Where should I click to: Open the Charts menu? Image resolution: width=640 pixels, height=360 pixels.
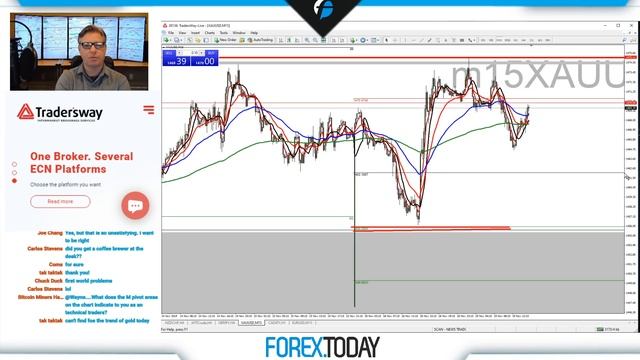click(x=210, y=33)
